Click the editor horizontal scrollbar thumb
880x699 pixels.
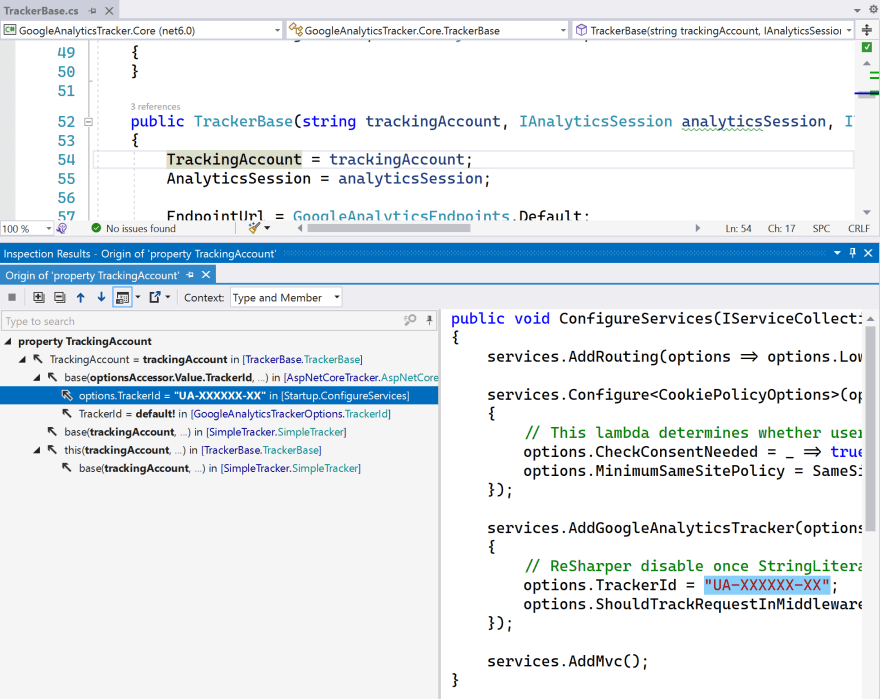tap(389, 228)
